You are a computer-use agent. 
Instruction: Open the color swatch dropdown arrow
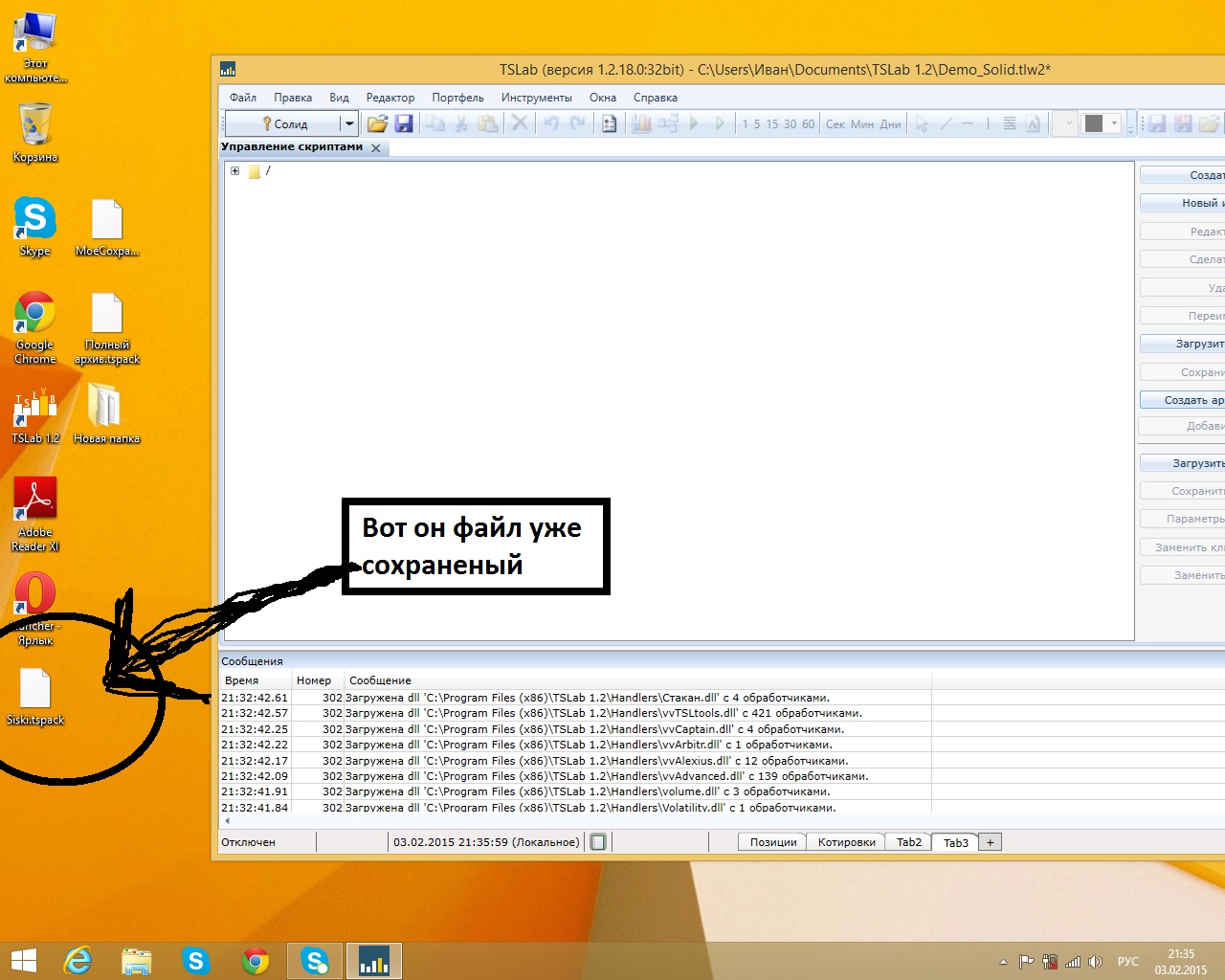point(1114,123)
